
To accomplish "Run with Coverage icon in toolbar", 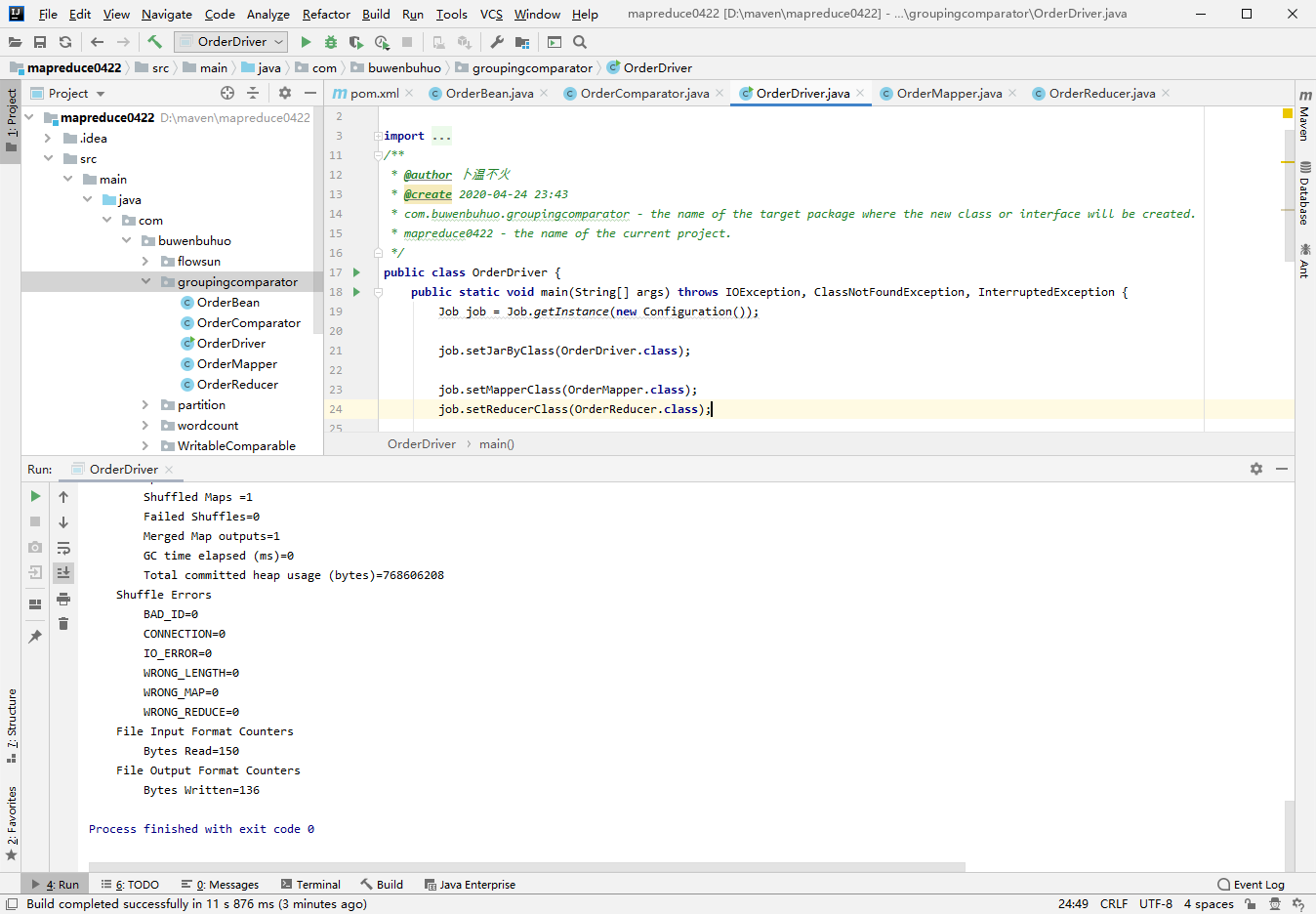I will 356,42.
